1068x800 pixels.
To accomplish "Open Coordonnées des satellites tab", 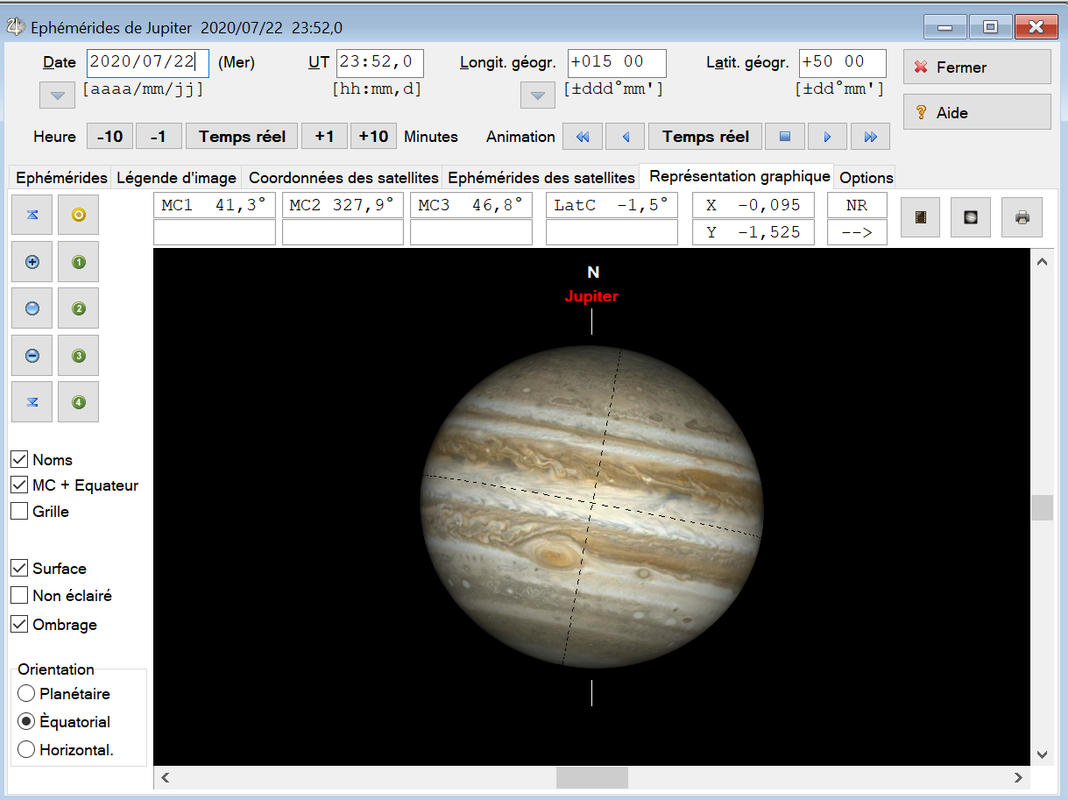I will [x=343, y=178].
